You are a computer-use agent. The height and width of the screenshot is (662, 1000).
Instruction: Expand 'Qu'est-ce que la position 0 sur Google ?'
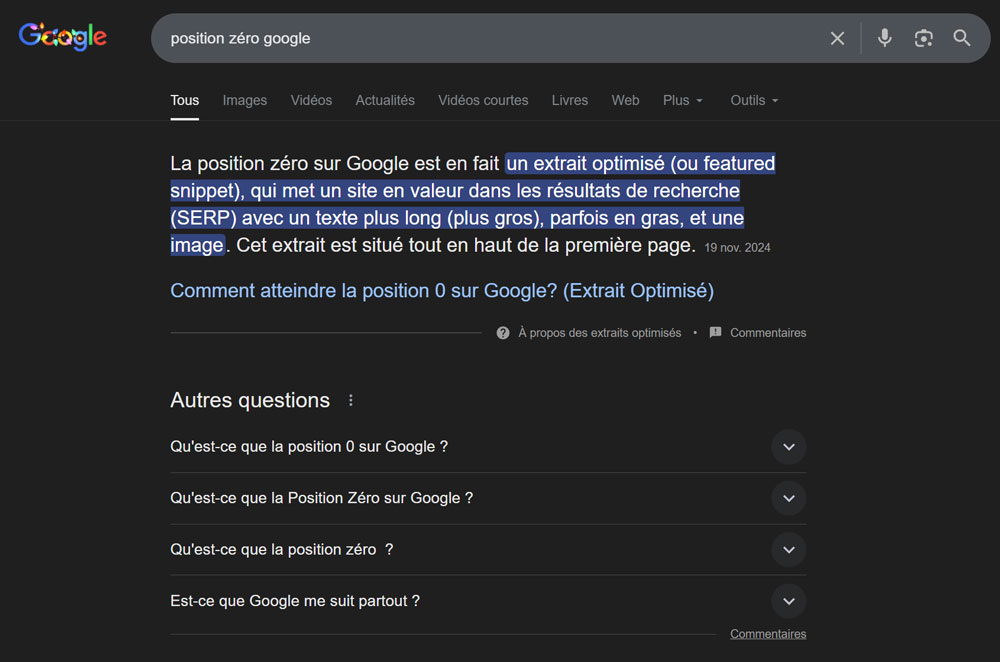click(x=788, y=447)
